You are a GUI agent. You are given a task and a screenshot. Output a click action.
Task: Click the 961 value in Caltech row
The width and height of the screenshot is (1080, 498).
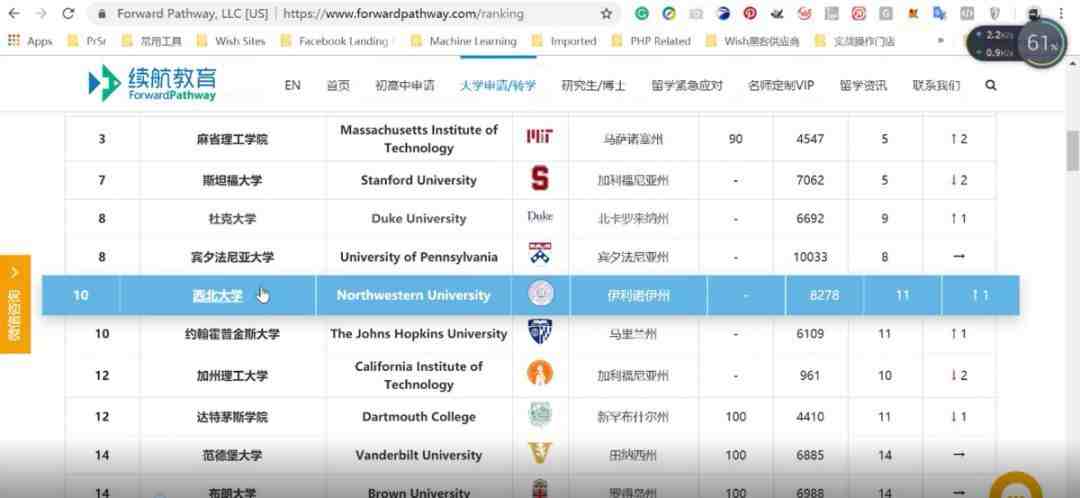[810, 375]
